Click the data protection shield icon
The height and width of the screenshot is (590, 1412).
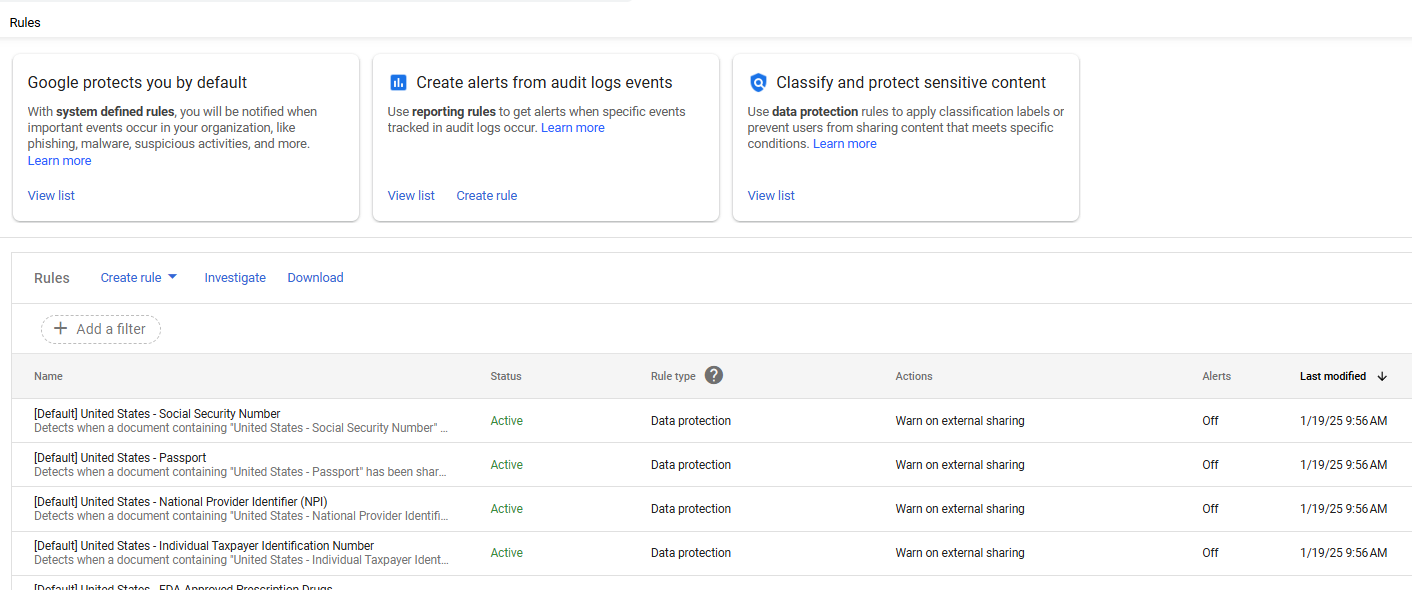point(758,83)
